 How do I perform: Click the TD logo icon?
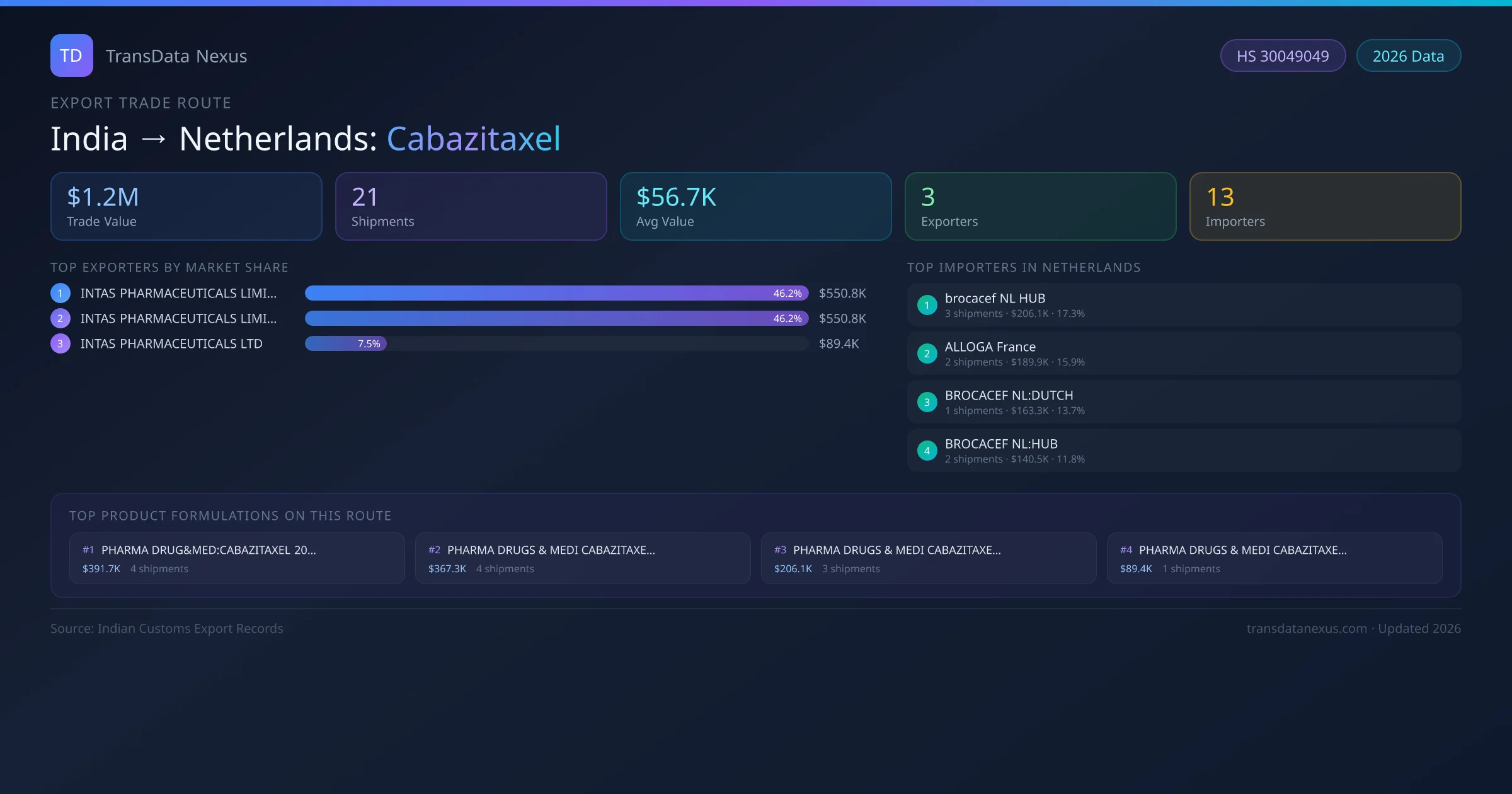point(71,55)
